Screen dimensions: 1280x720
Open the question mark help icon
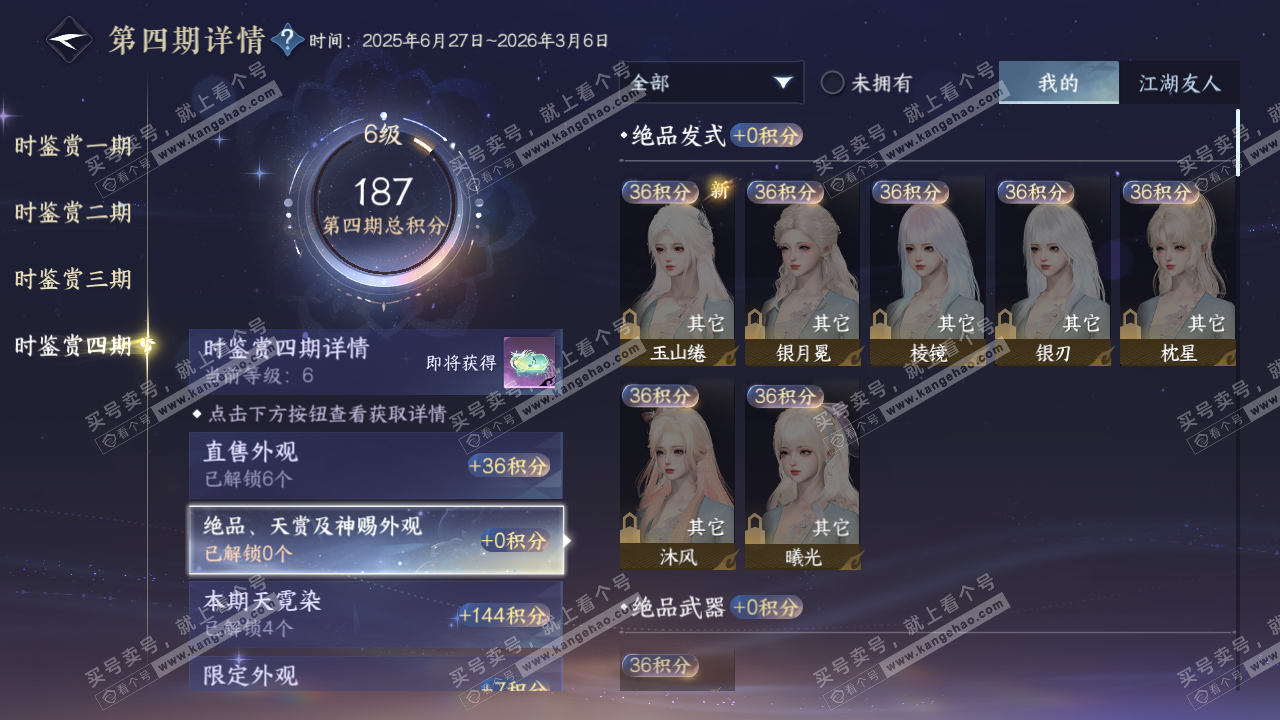tap(288, 40)
